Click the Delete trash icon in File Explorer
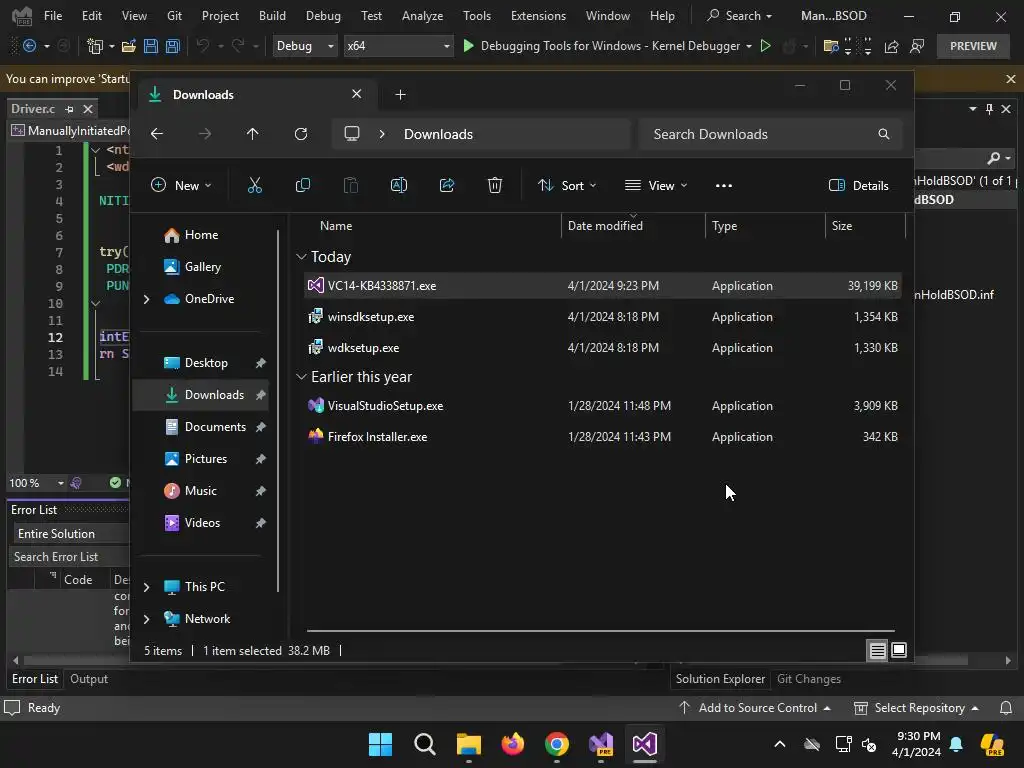This screenshot has width=1024, height=768. 495,185
